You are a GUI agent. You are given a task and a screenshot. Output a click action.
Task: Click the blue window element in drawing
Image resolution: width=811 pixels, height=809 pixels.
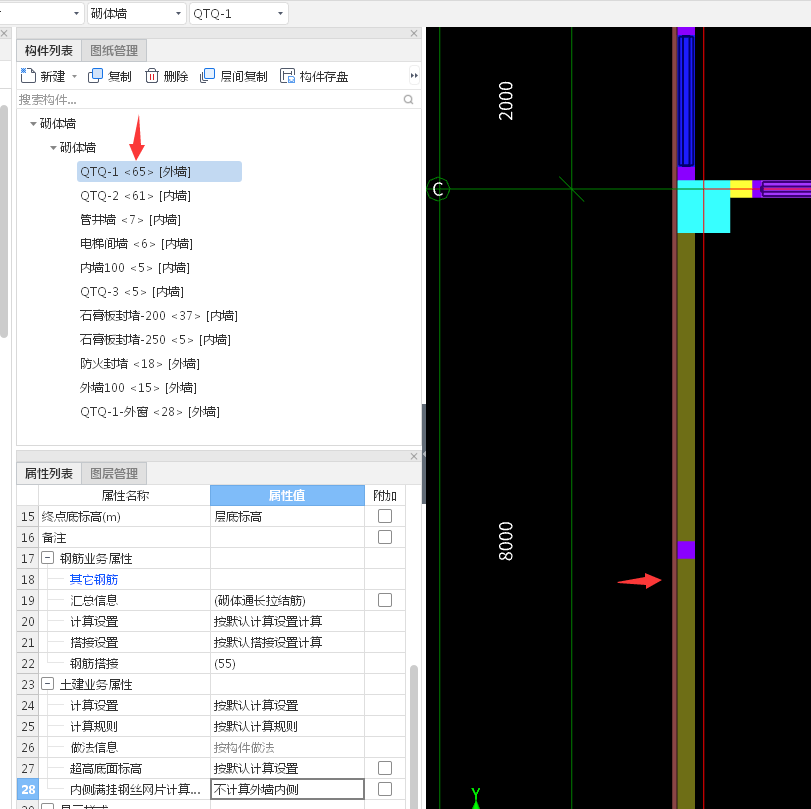point(686,101)
